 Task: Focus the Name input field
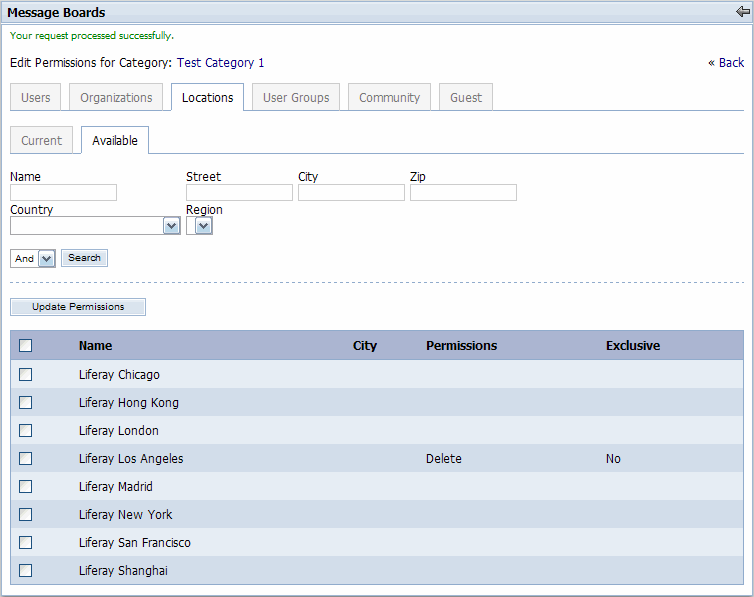tap(63, 193)
